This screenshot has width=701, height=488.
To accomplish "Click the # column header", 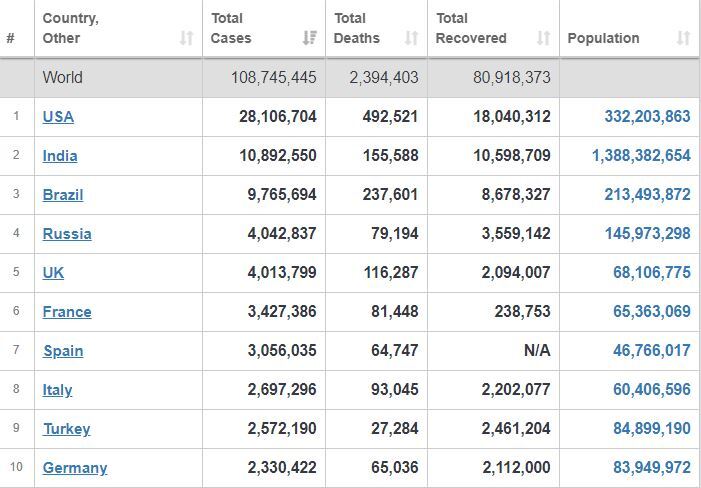I will [x=10, y=38].
